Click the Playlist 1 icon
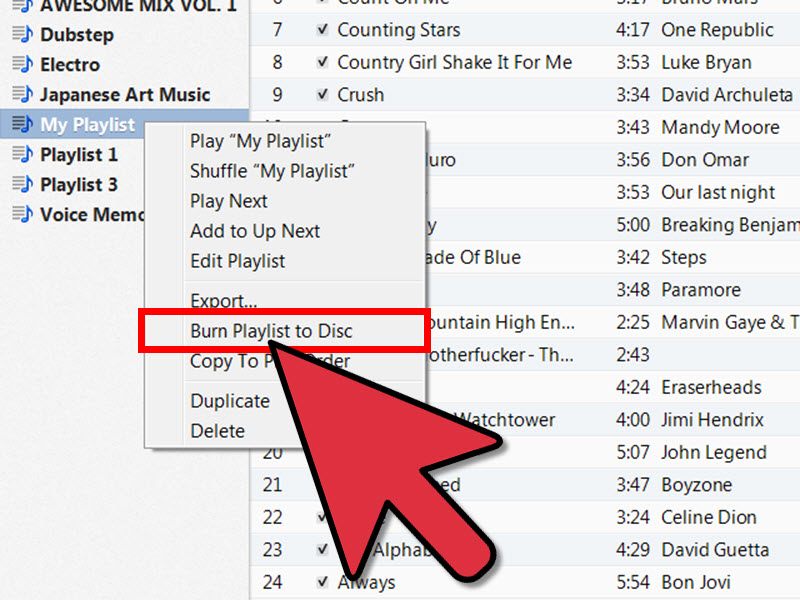This screenshot has width=800, height=600. point(22,154)
